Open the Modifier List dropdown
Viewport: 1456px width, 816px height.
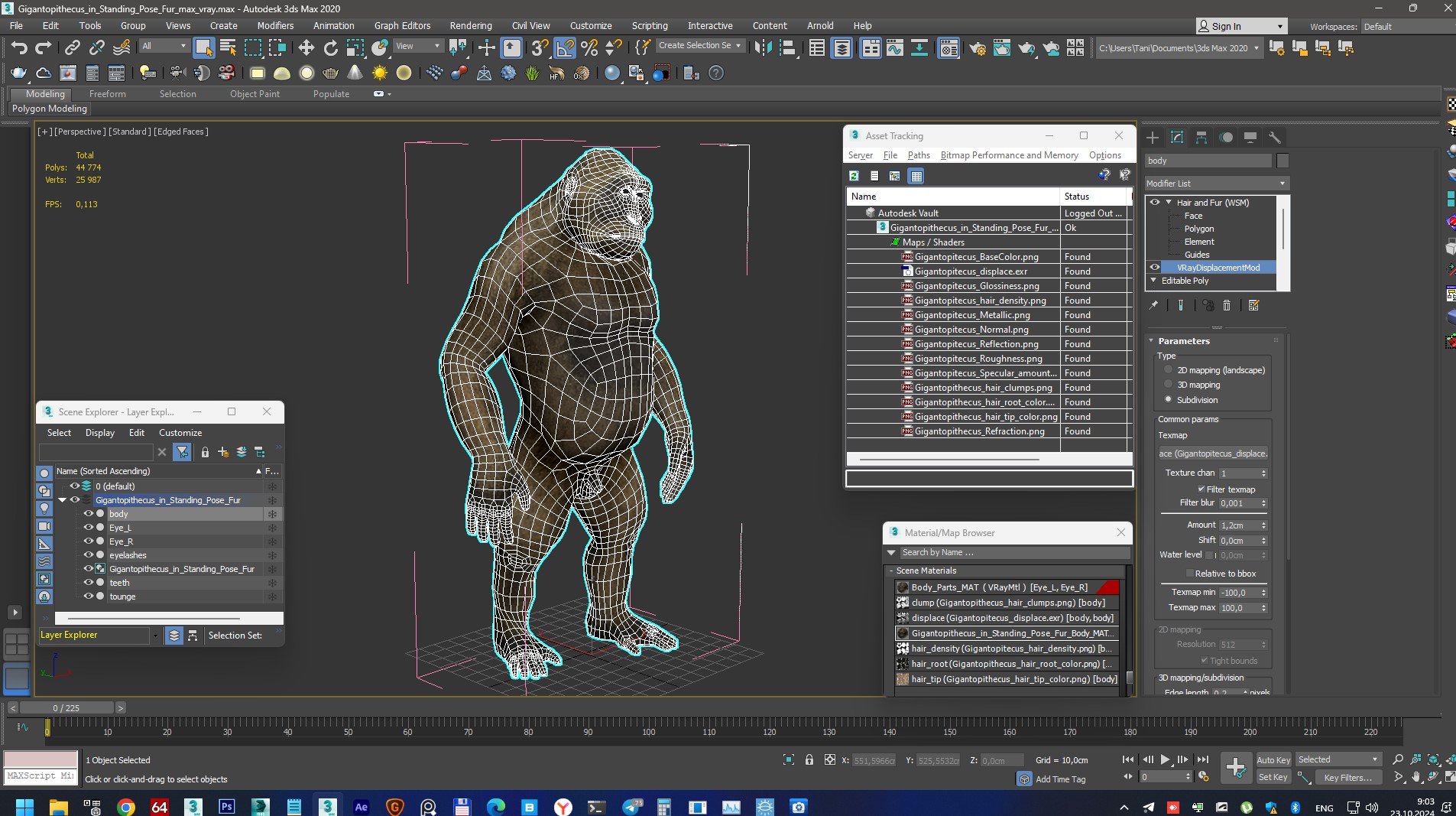1216,184
